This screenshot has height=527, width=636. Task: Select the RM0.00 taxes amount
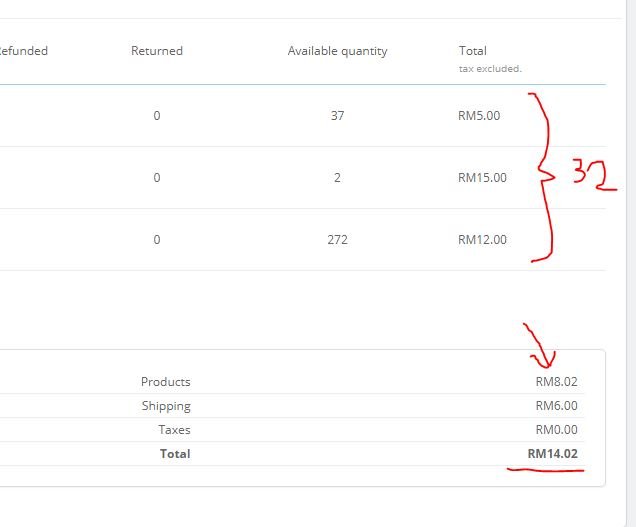[x=556, y=430]
